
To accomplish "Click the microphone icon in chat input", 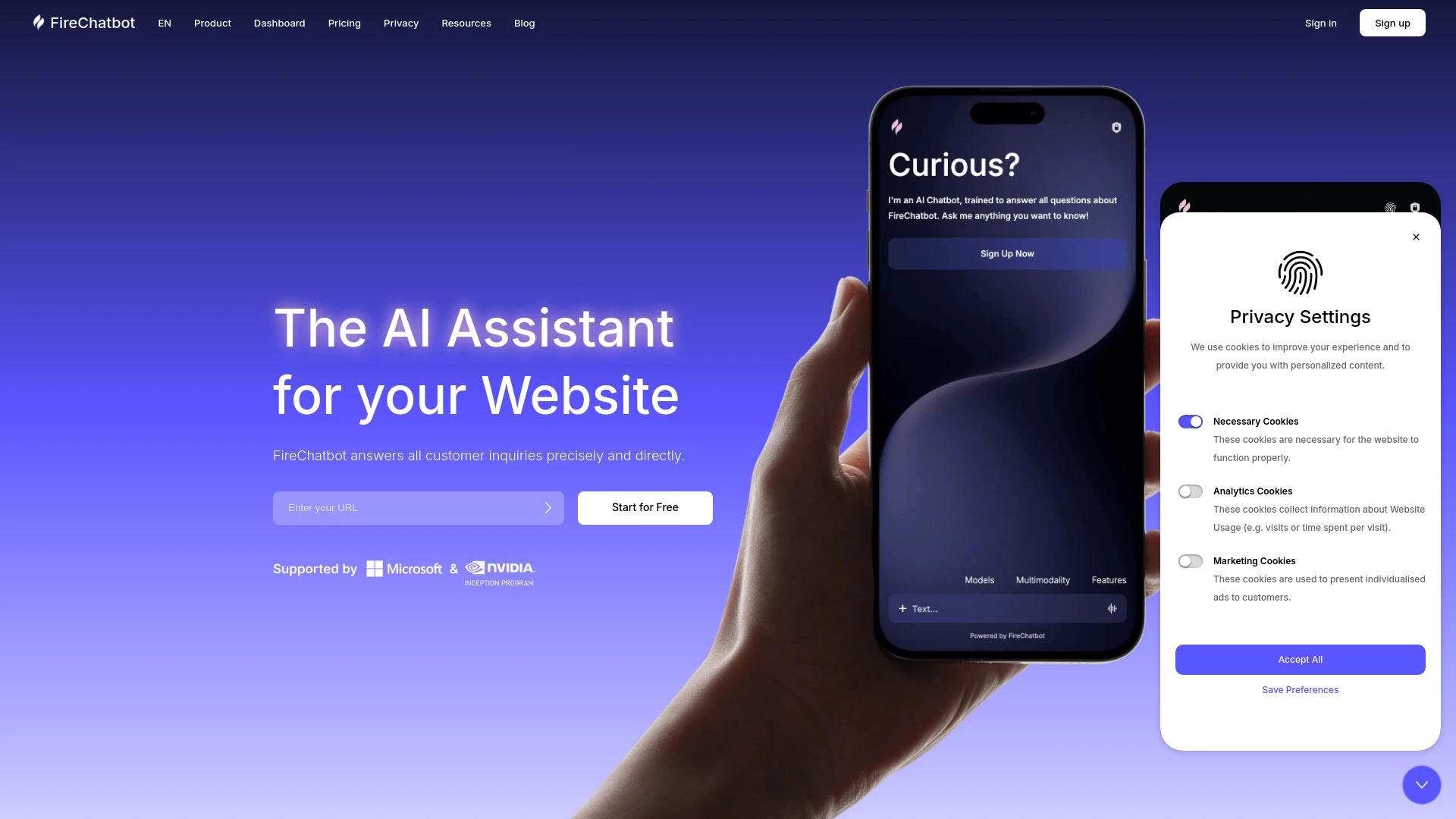I will point(1112,608).
